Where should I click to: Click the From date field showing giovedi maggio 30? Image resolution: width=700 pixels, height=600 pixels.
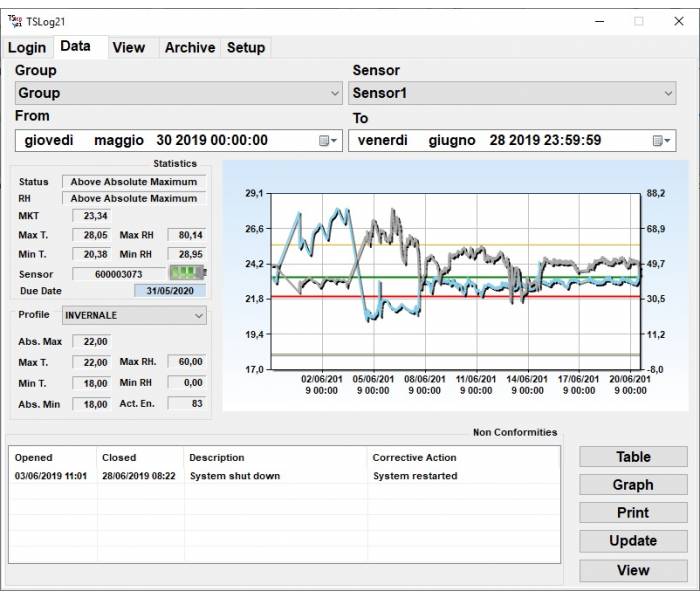(179, 141)
